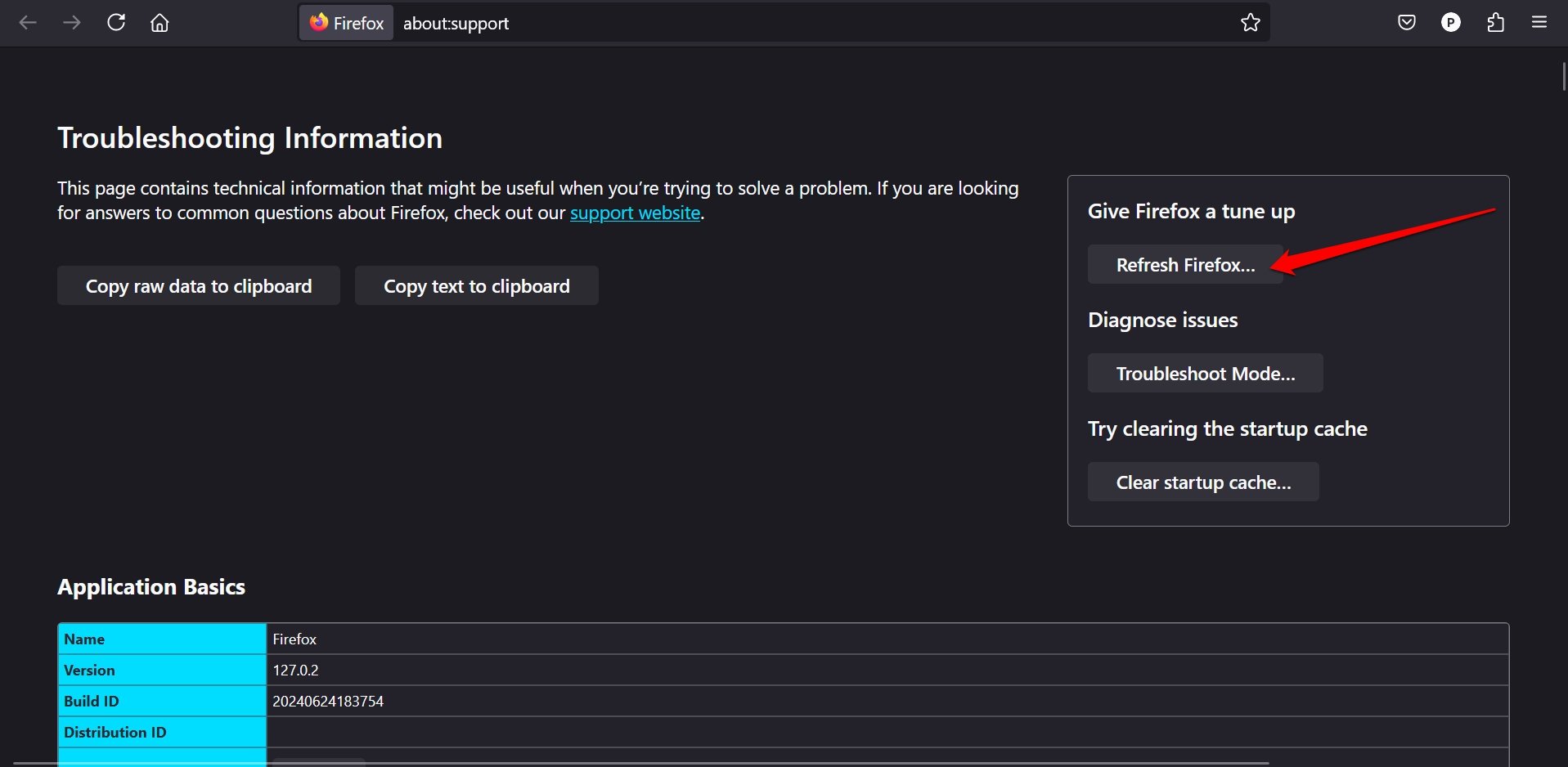The image size is (1568, 767).
Task: Launch Troubleshoot Mode
Action: [x=1205, y=374]
